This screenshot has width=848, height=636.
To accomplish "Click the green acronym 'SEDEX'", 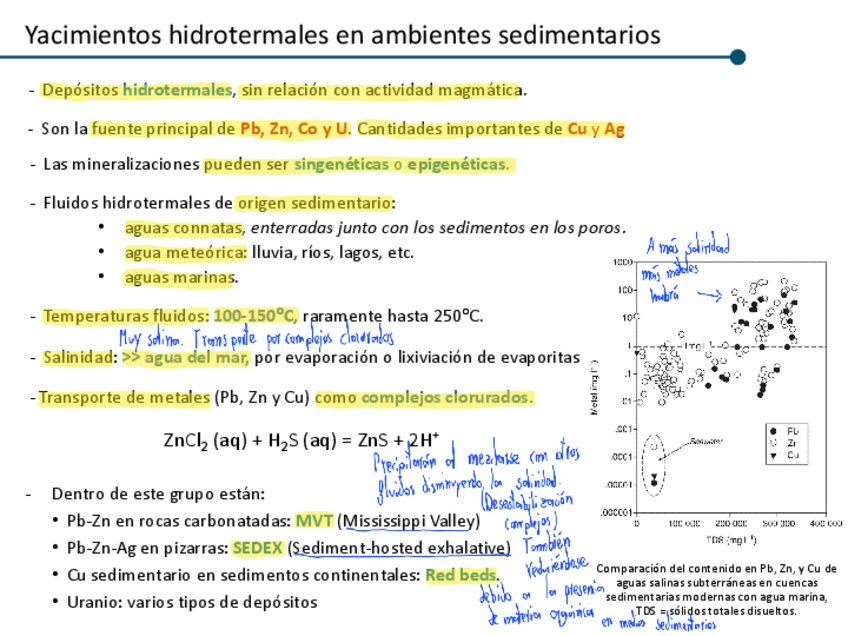I will [x=257, y=548].
